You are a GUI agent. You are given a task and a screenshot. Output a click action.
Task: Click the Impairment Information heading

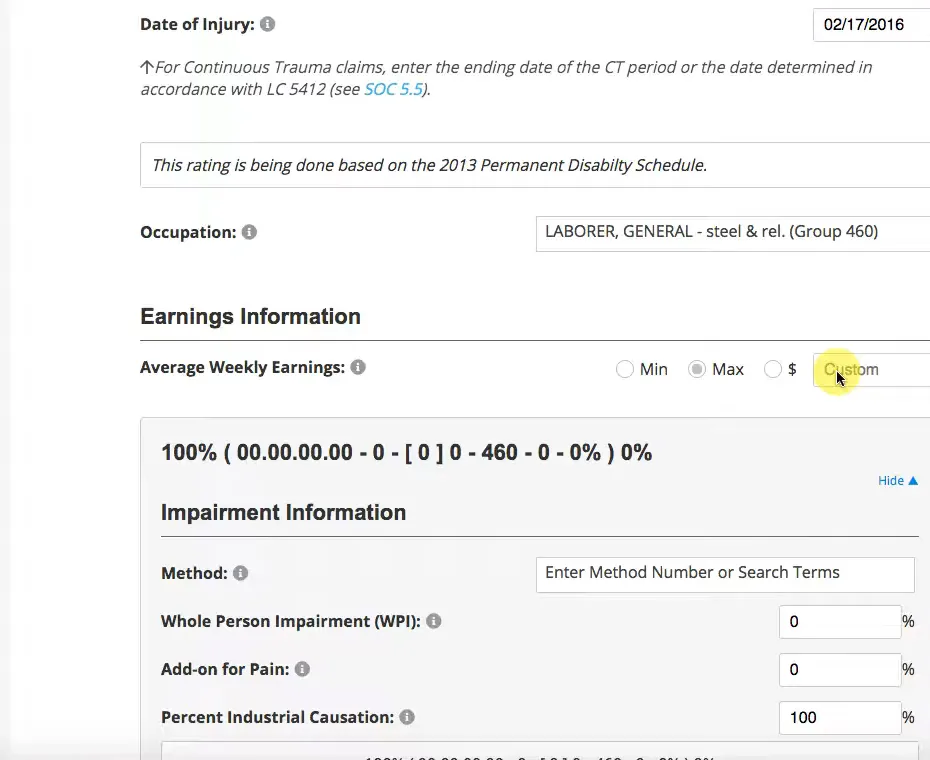(284, 513)
